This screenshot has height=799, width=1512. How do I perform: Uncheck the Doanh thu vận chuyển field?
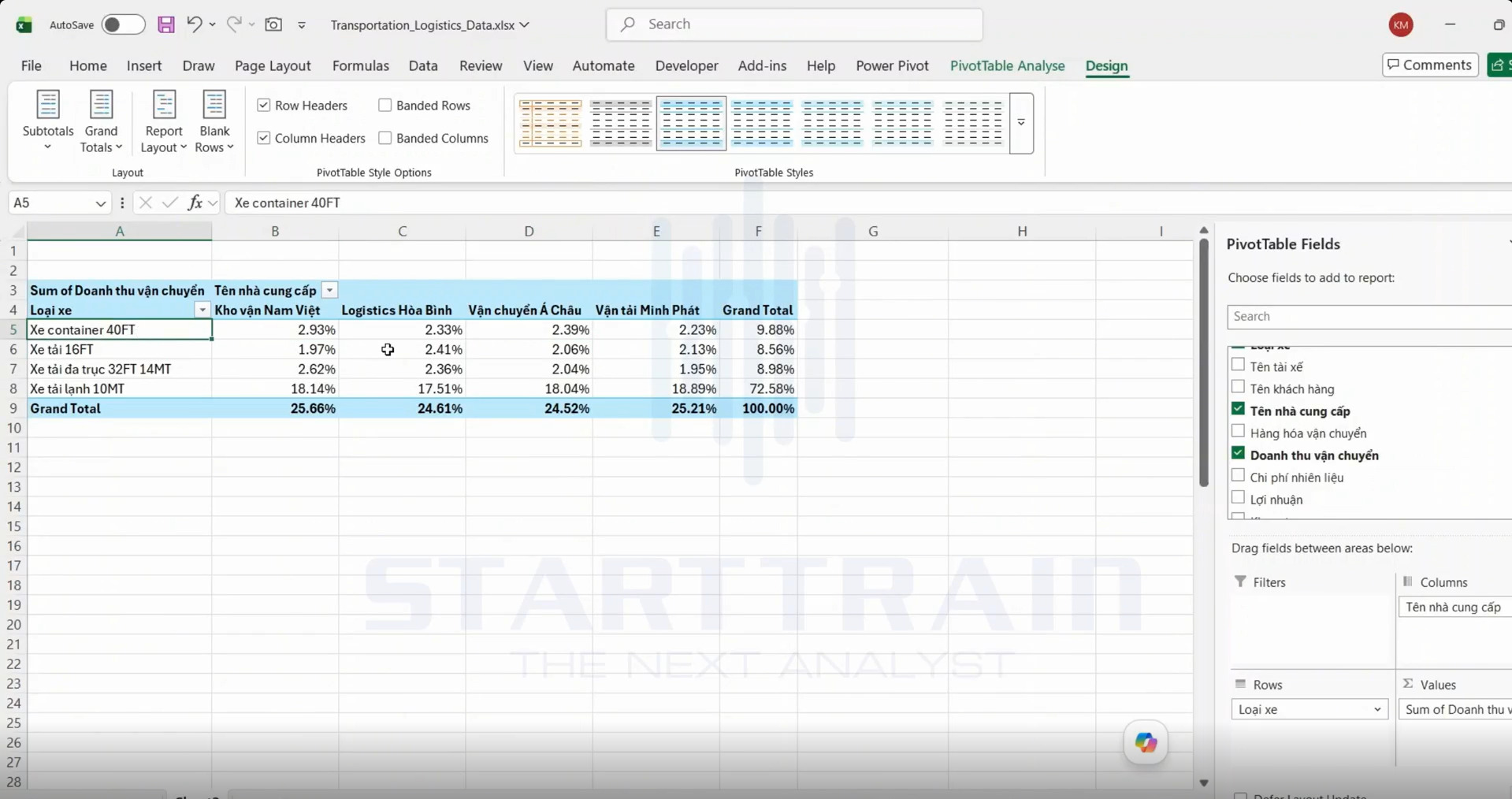tap(1238, 453)
